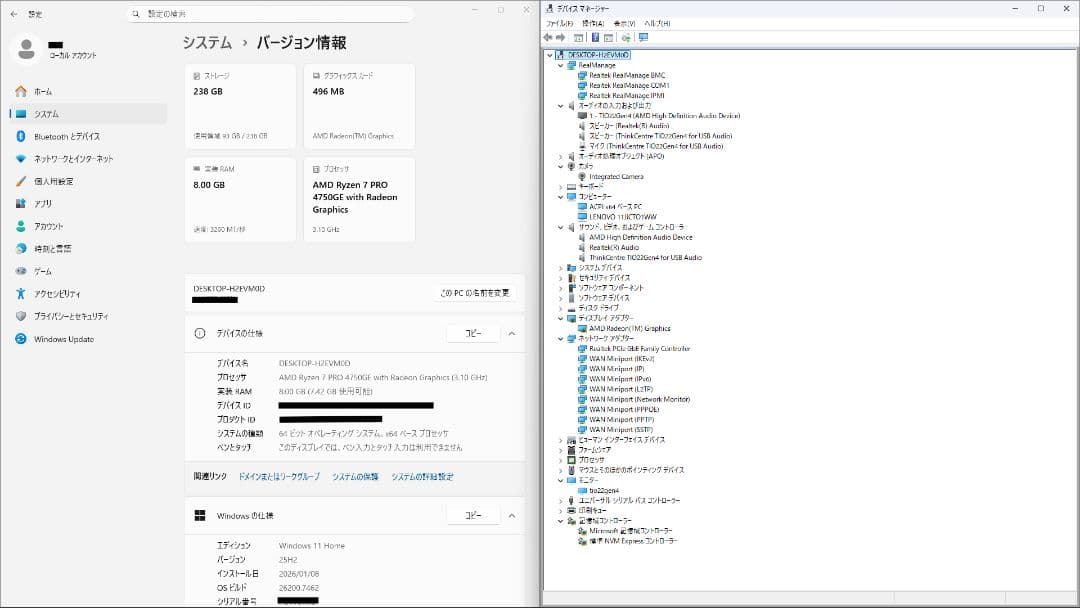The height and width of the screenshot is (608, 1080).
Task: Click the Help toolbar icon in Device Manager
Action: (x=596, y=38)
